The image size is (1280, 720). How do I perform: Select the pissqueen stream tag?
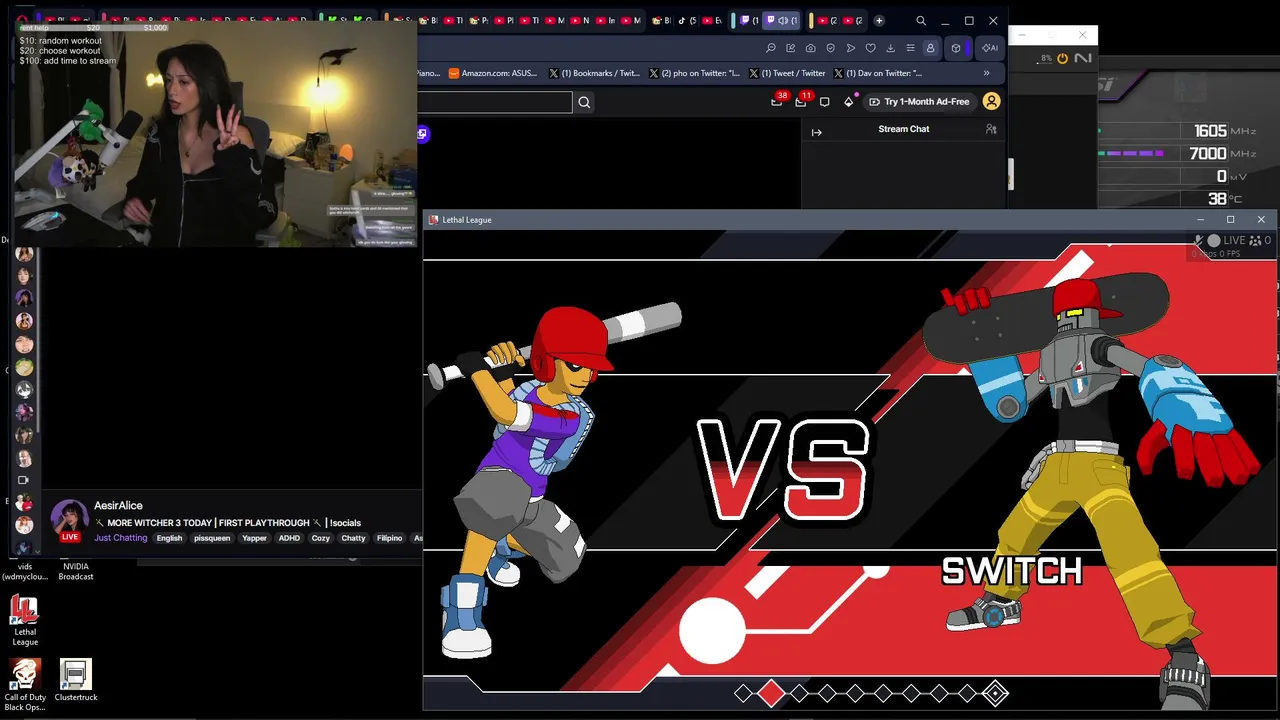212,538
